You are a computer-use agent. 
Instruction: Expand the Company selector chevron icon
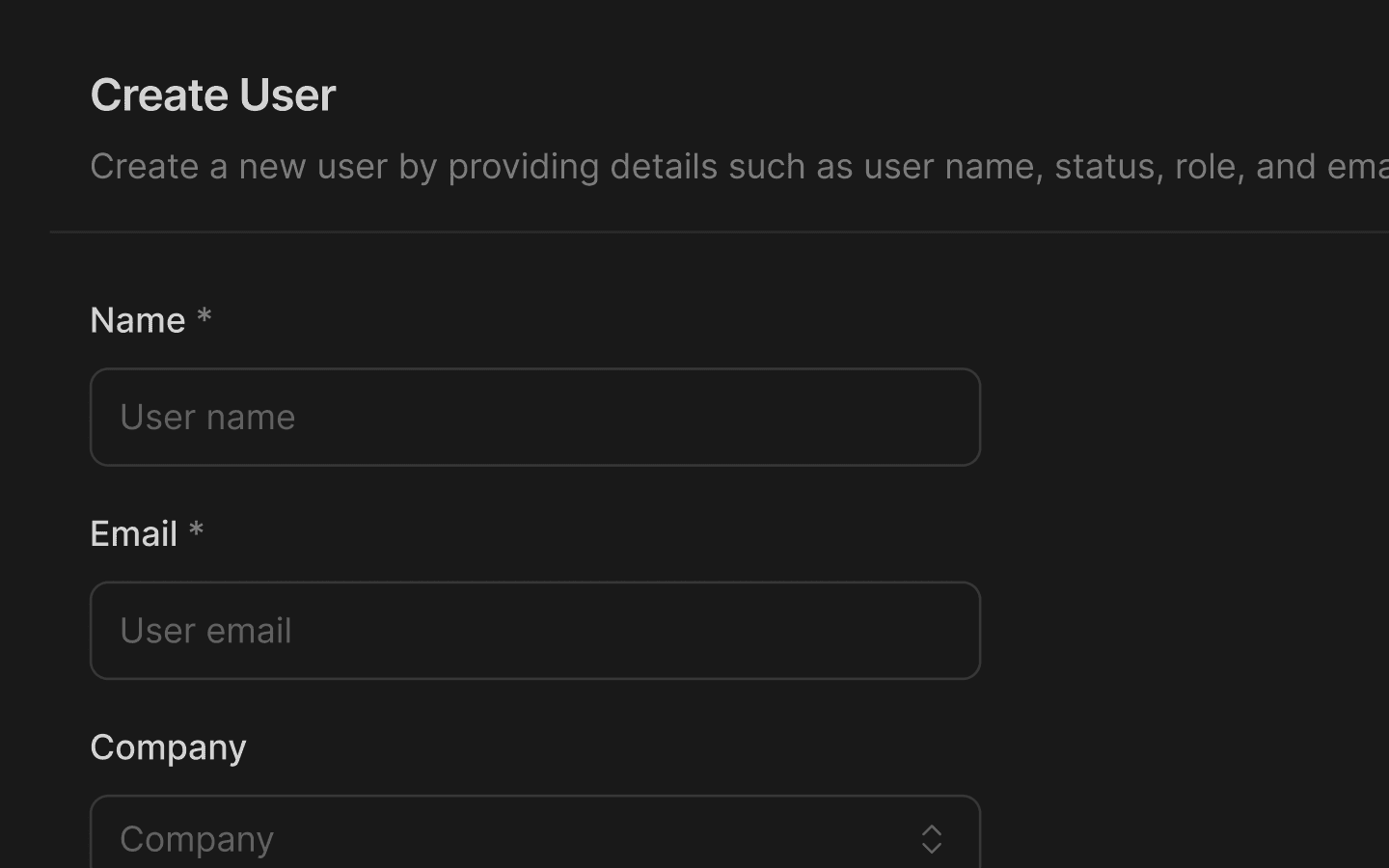[931, 838]
